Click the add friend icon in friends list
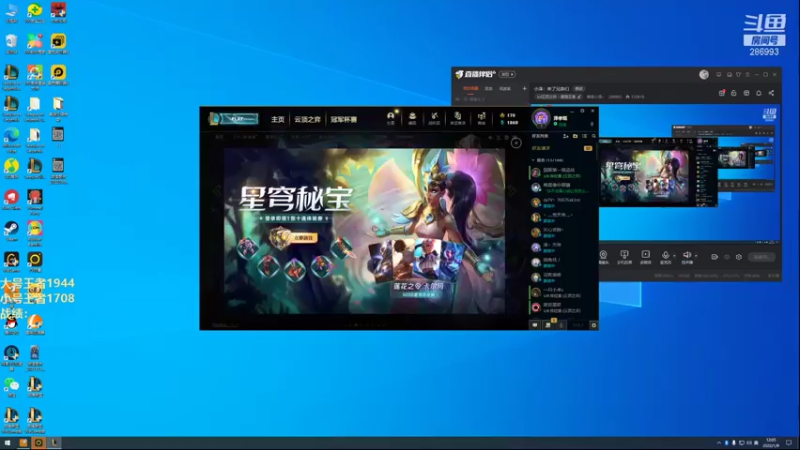Image resolution: width=800 pixels, height=450 pixels. (565, 136)
